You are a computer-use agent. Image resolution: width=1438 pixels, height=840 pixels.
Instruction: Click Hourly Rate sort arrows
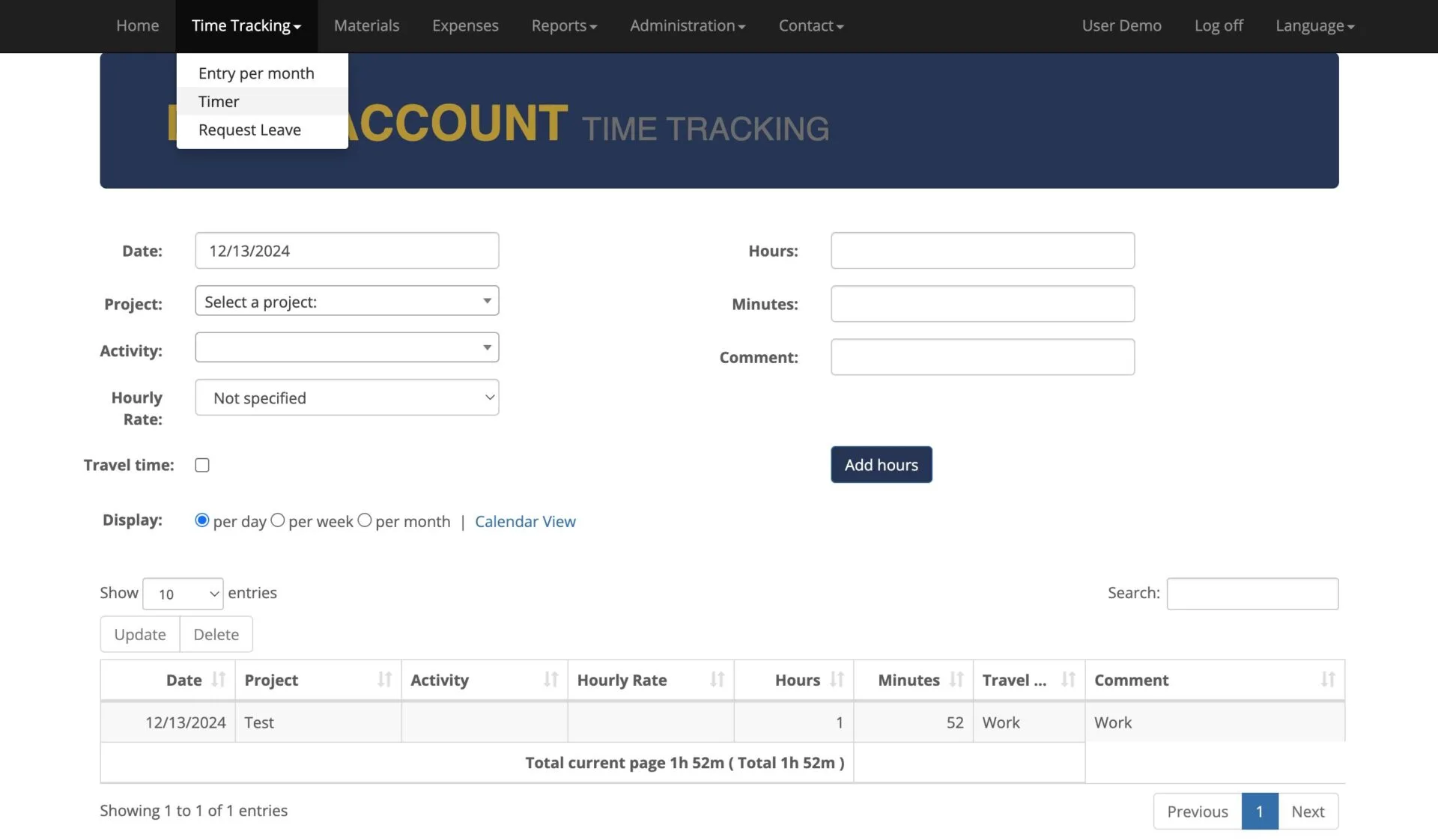(x=717, y=679)
